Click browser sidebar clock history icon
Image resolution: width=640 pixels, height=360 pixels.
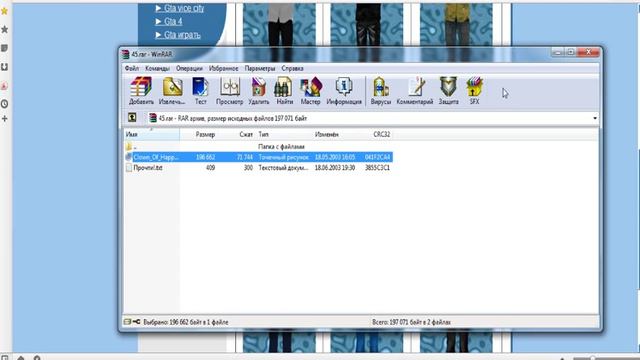click(x=4, y=104)
